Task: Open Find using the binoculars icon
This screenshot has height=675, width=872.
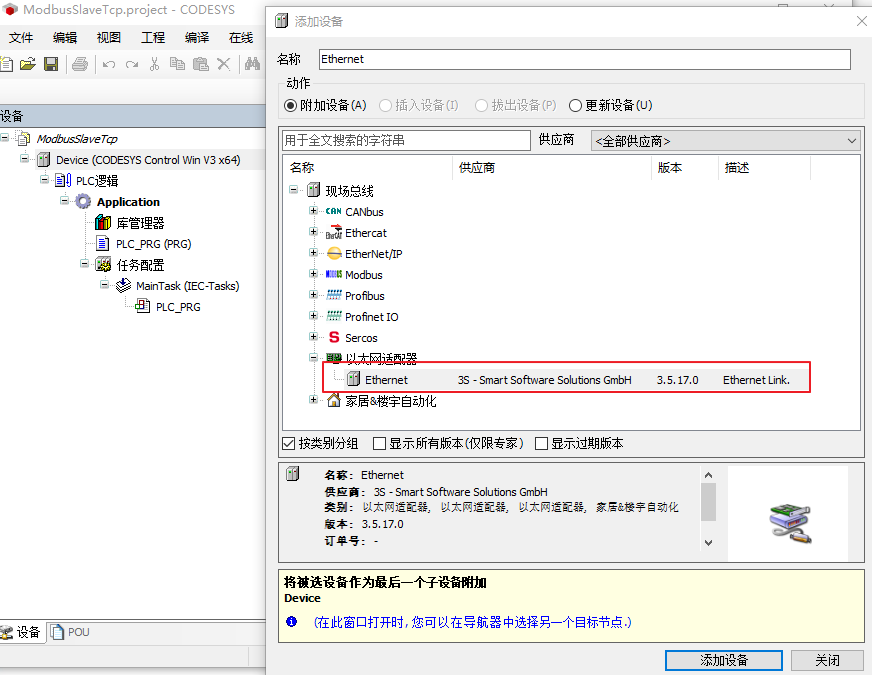Action: pos(250,63)
